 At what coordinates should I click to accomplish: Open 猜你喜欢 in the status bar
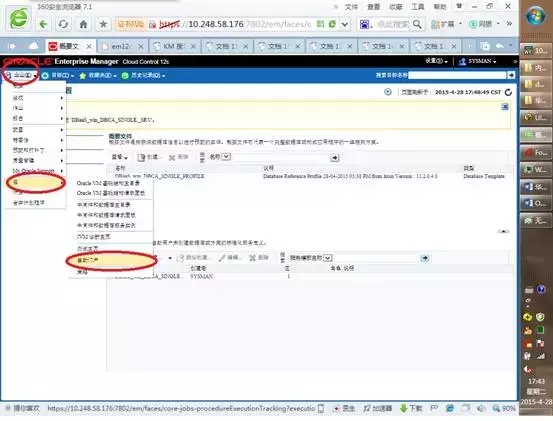pos(23,408)
